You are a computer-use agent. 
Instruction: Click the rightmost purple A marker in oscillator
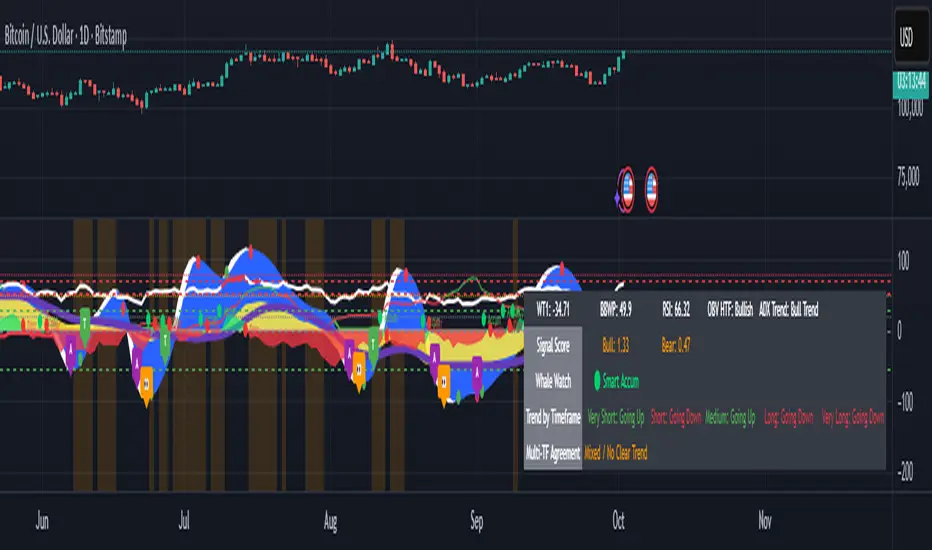coord(478,367)
